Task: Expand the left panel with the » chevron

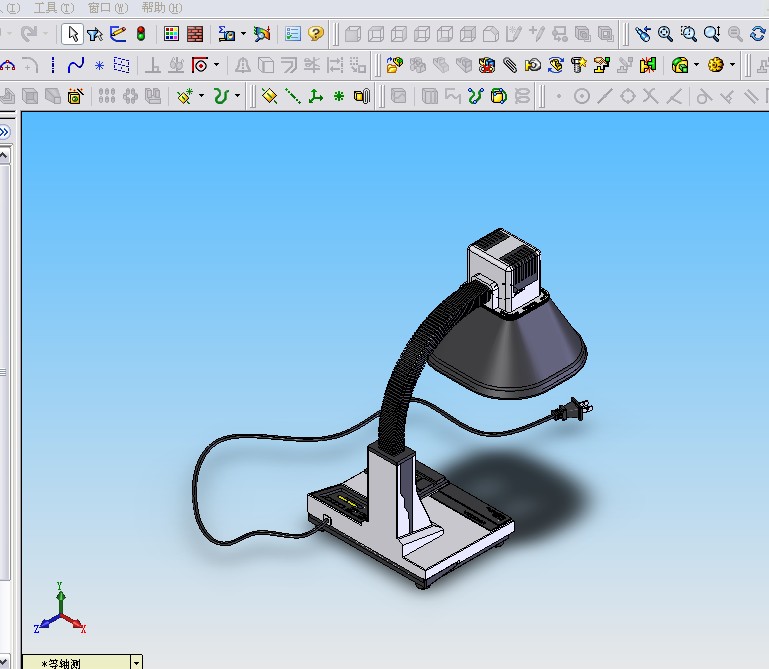Action: pyautogui.click(x=4, y=132)
